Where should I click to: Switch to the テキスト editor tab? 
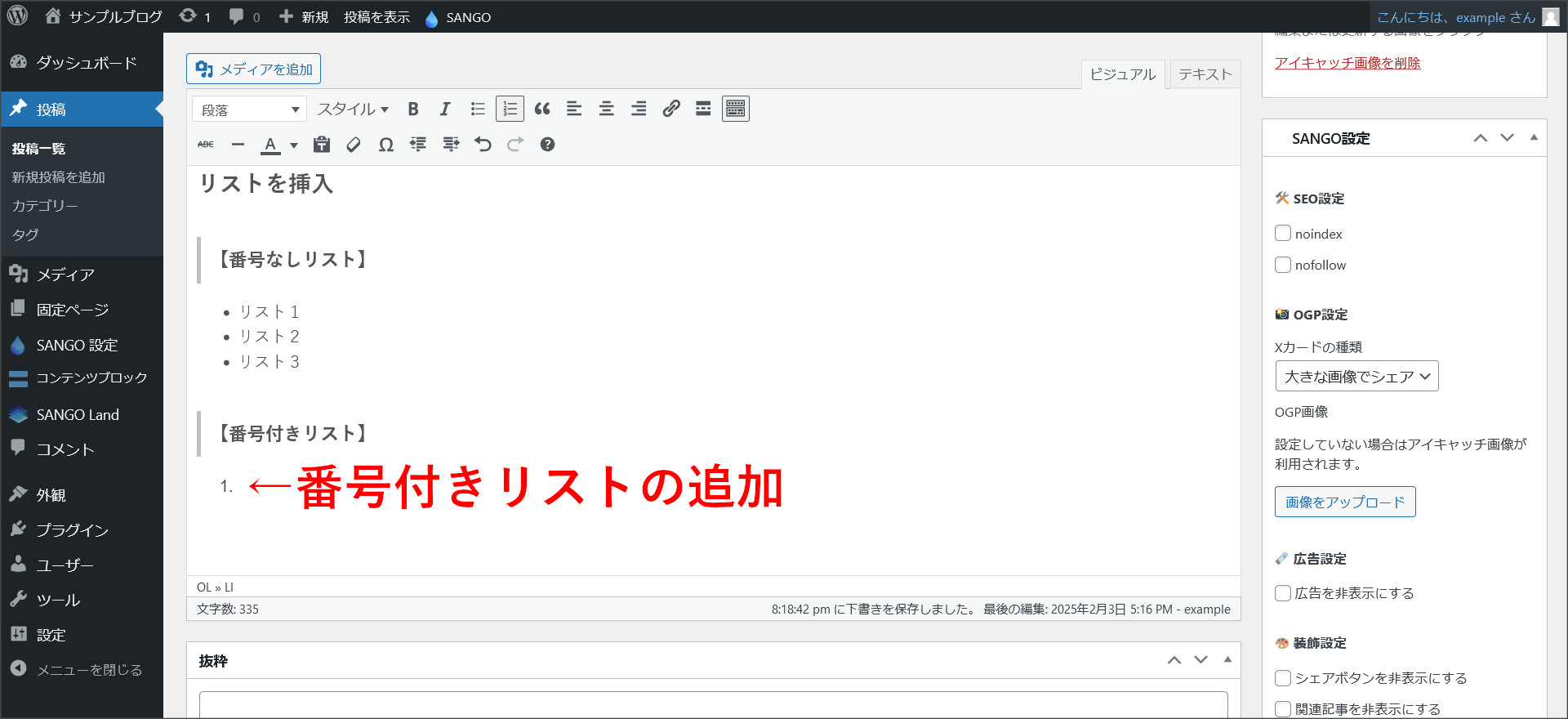click(x=1205, y=74)
